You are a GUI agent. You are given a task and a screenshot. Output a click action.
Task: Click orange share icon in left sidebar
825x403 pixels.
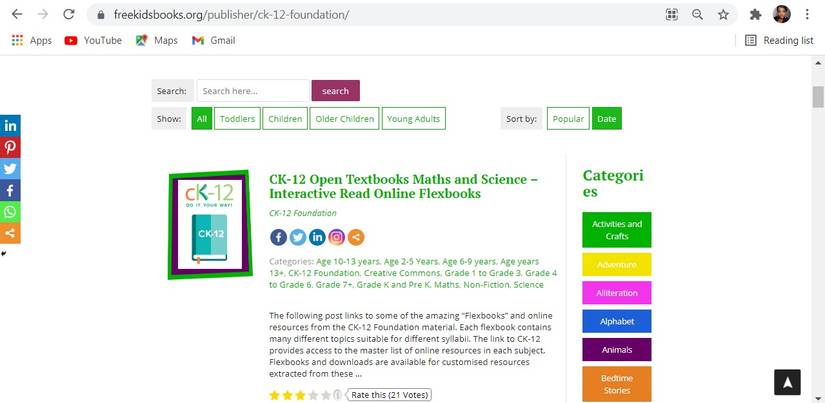(10, 233)
